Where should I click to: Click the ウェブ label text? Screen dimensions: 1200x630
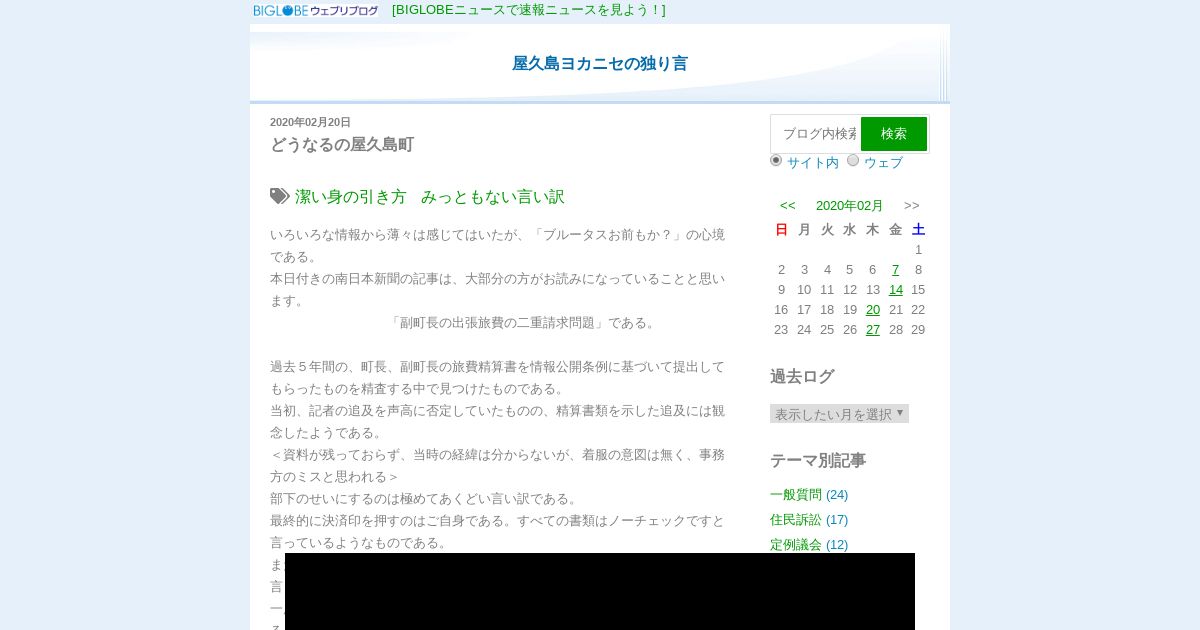pos(883,162)
